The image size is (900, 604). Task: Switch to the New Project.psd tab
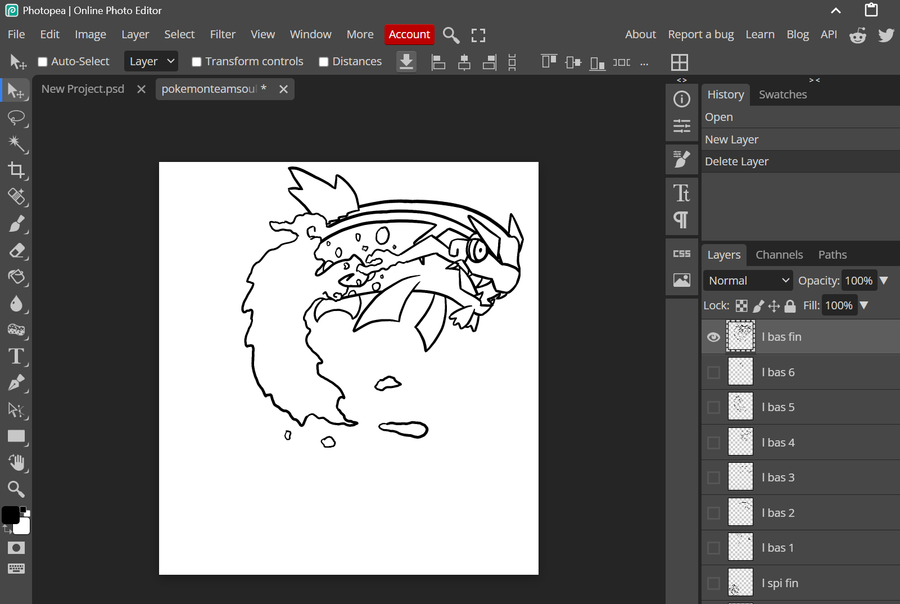(83, 89)
